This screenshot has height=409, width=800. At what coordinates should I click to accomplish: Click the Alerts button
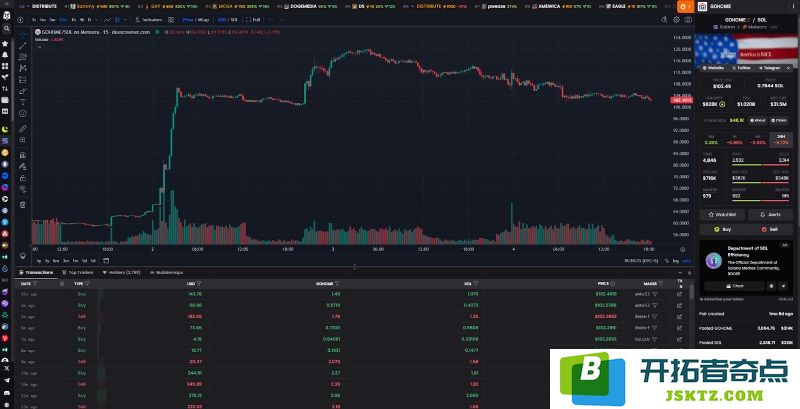pos(770,215)
